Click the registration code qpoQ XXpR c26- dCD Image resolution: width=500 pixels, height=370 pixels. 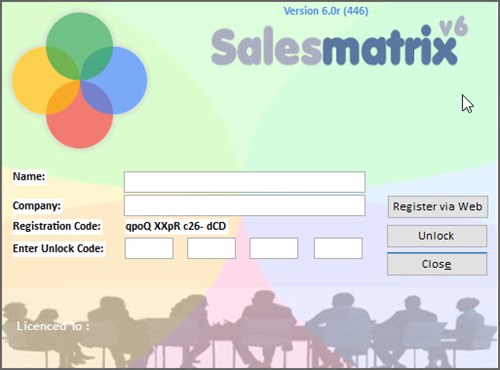(176, 226)
